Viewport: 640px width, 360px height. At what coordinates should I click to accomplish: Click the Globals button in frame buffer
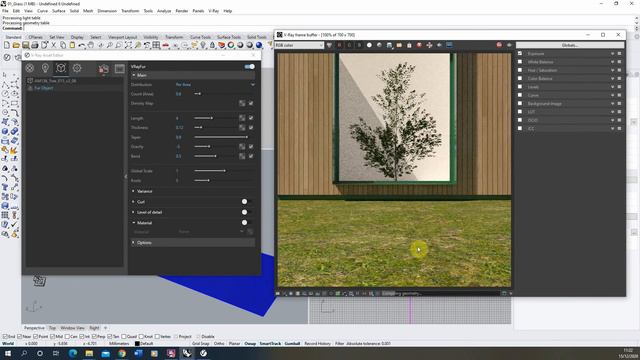(x=570, y=45)
